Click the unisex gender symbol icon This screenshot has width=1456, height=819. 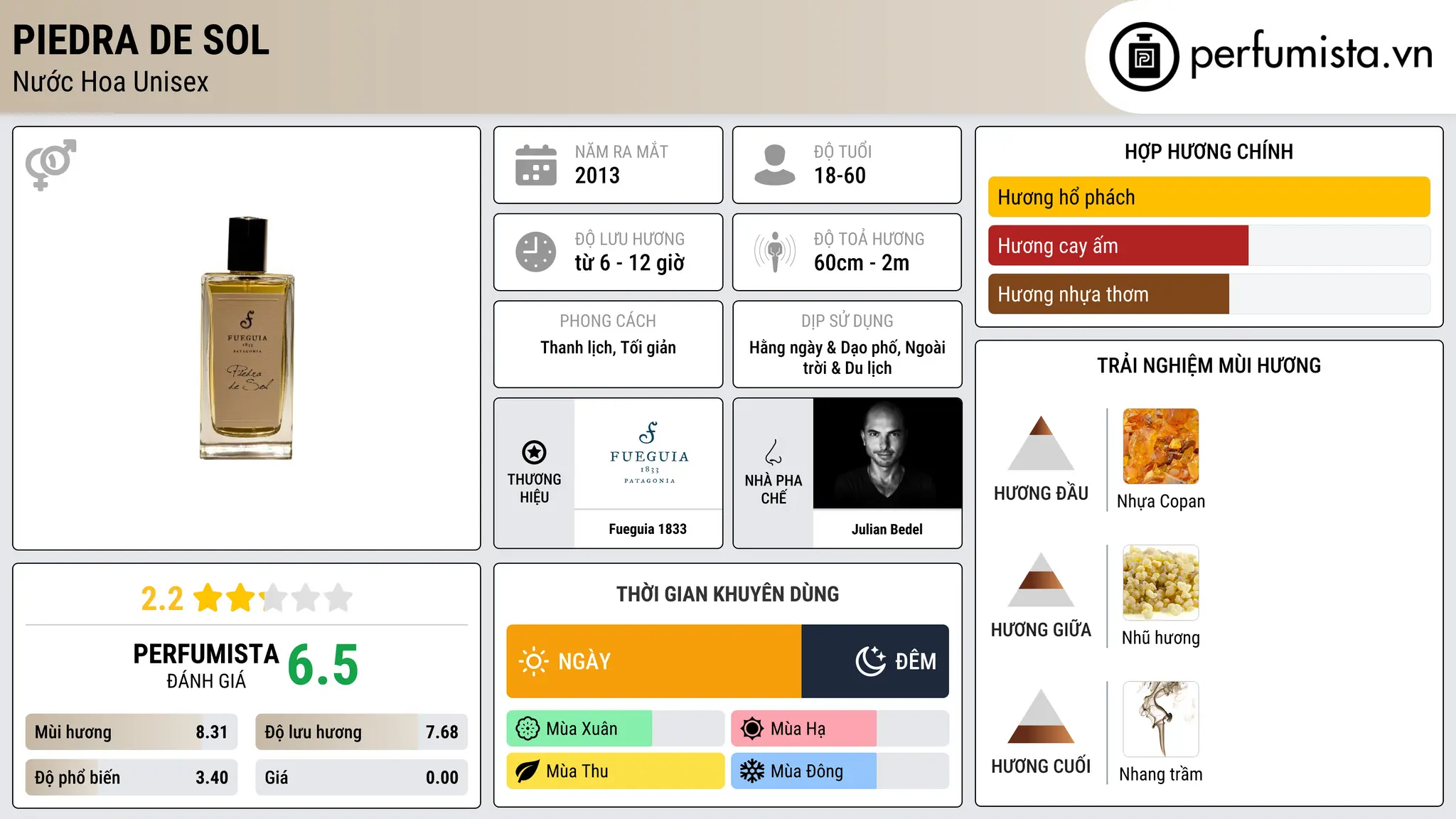coord(50,164)
